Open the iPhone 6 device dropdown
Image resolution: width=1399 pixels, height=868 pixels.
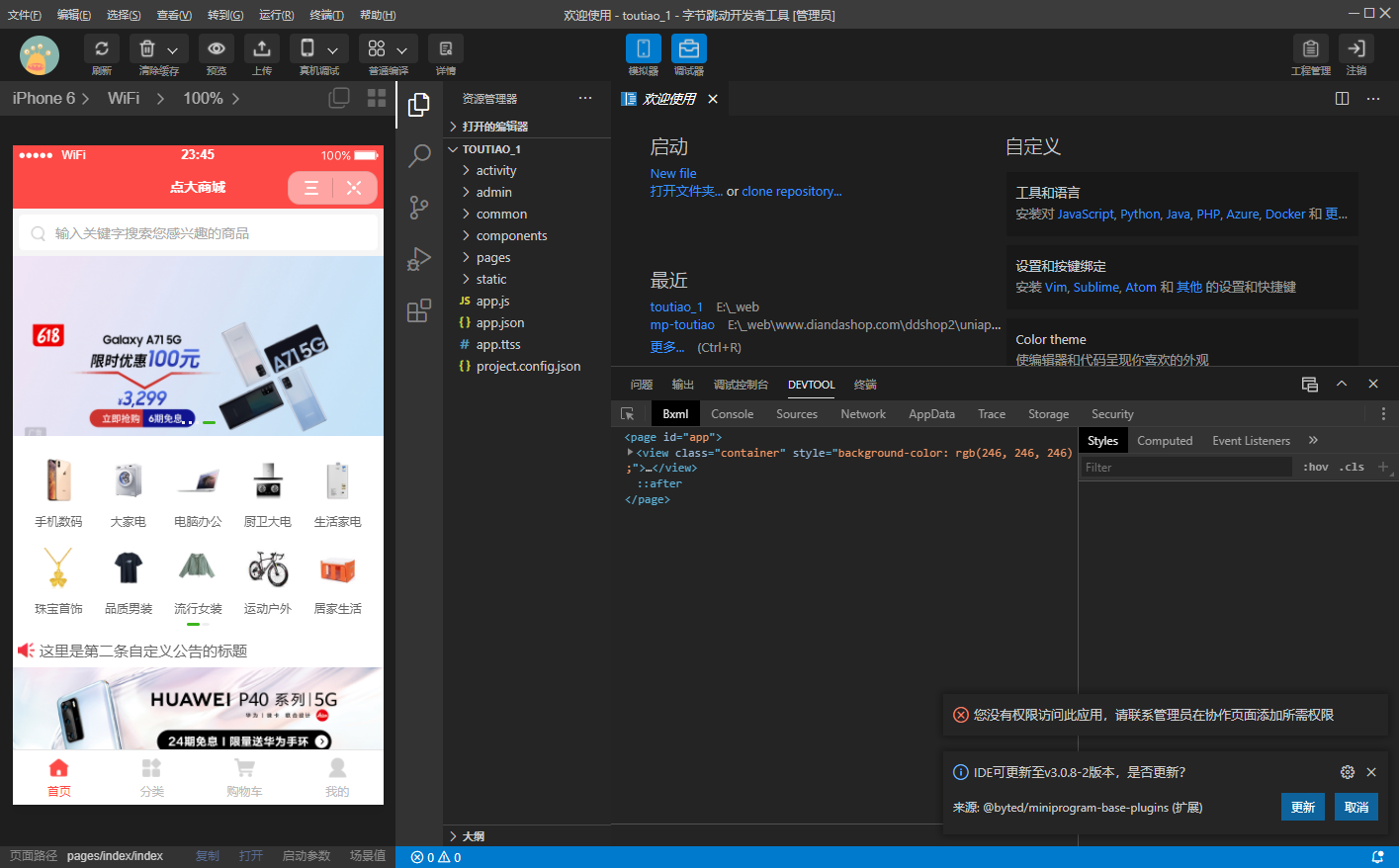tap(50, 99)
